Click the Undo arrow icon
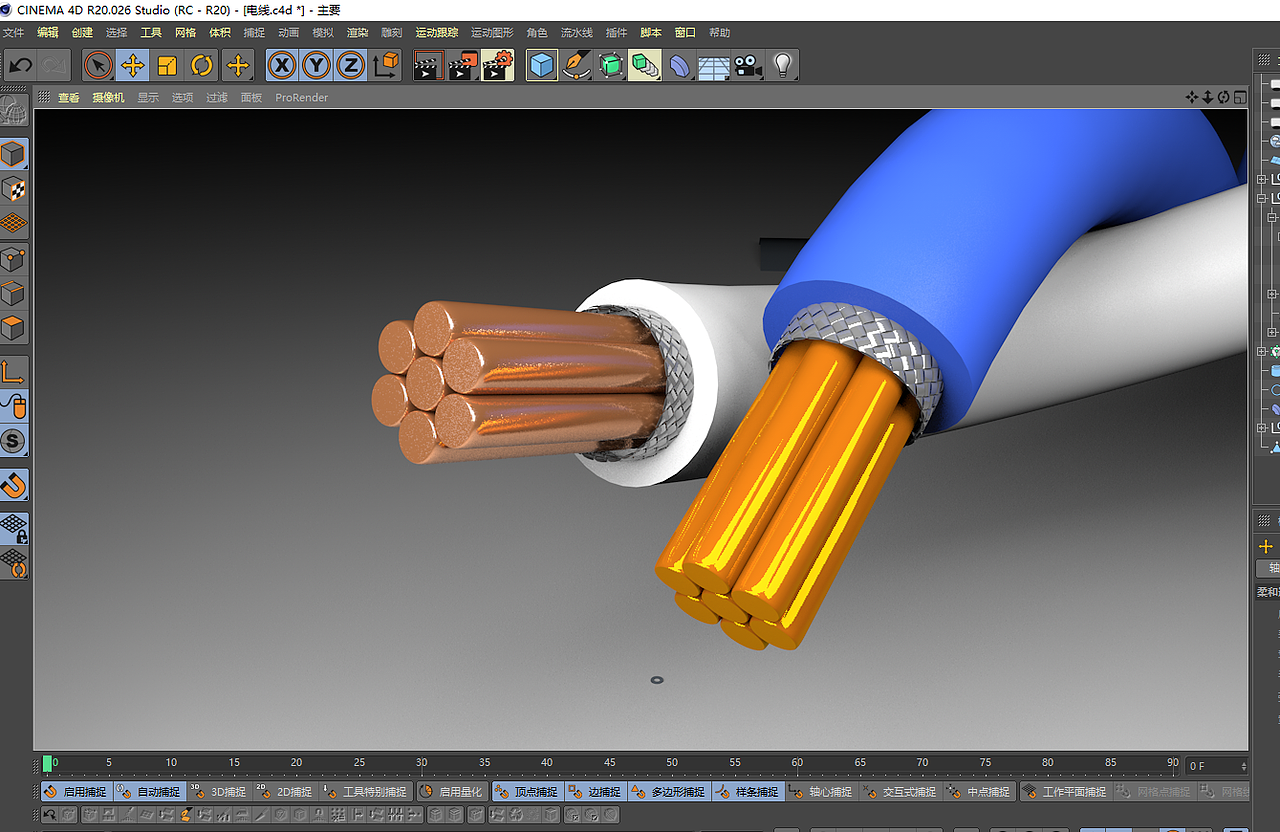Screen dimensions: 1280x832 tap(20, 66)
